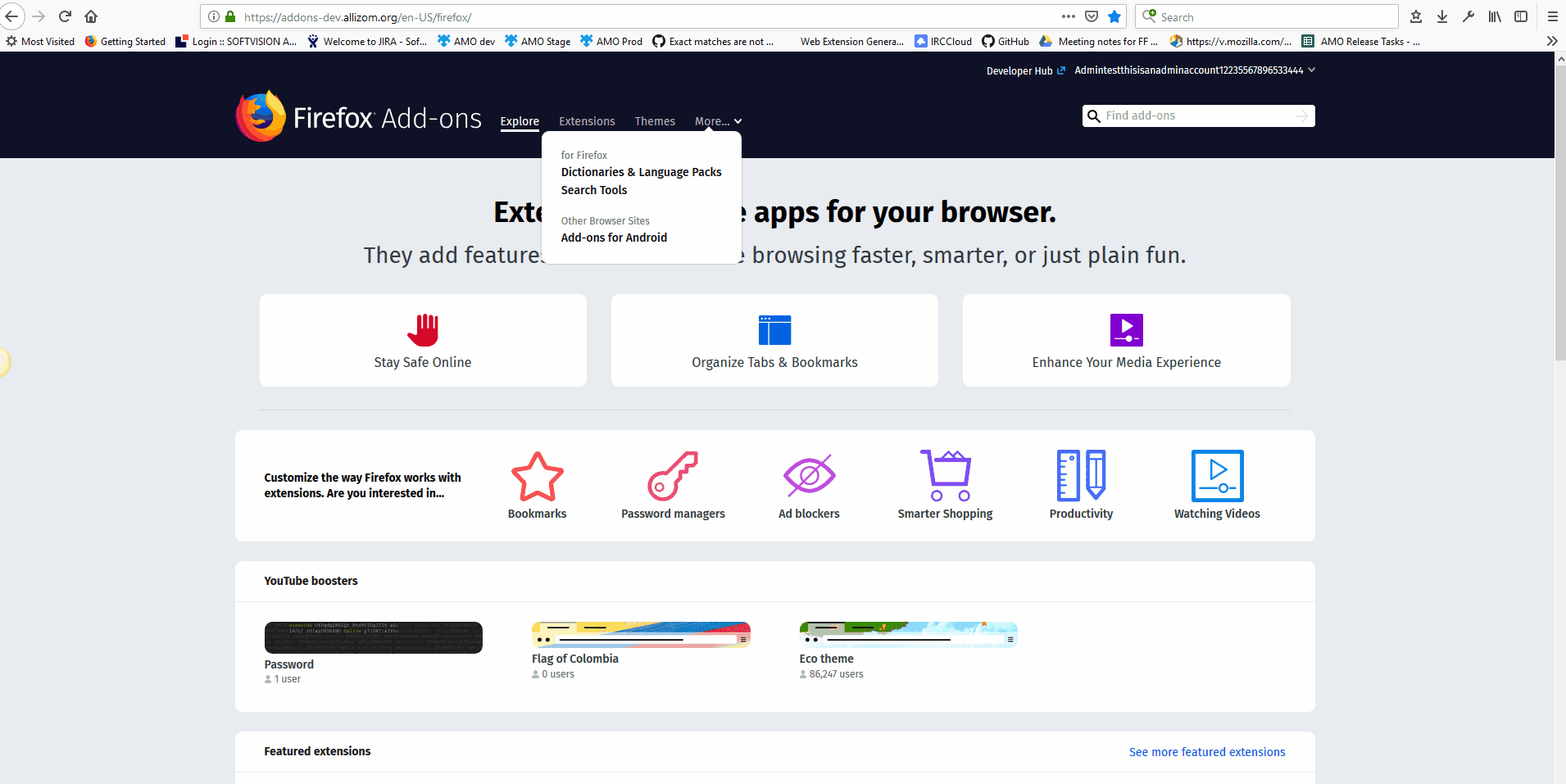Expand the admin user account menu
This screenshot has width=1566, height=784.
click(x=1195, y=70)
